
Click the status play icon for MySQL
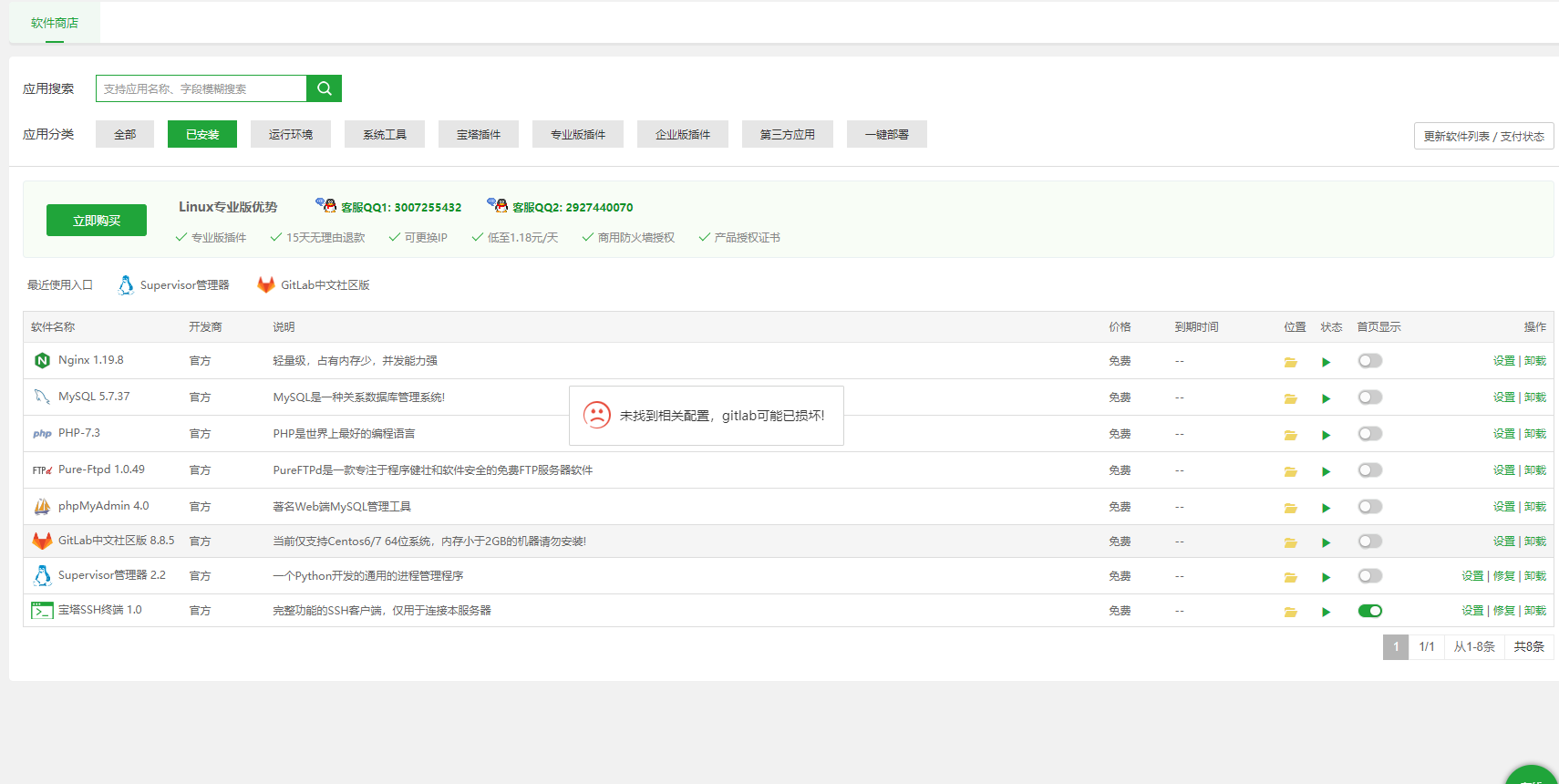pos(1326,398)
